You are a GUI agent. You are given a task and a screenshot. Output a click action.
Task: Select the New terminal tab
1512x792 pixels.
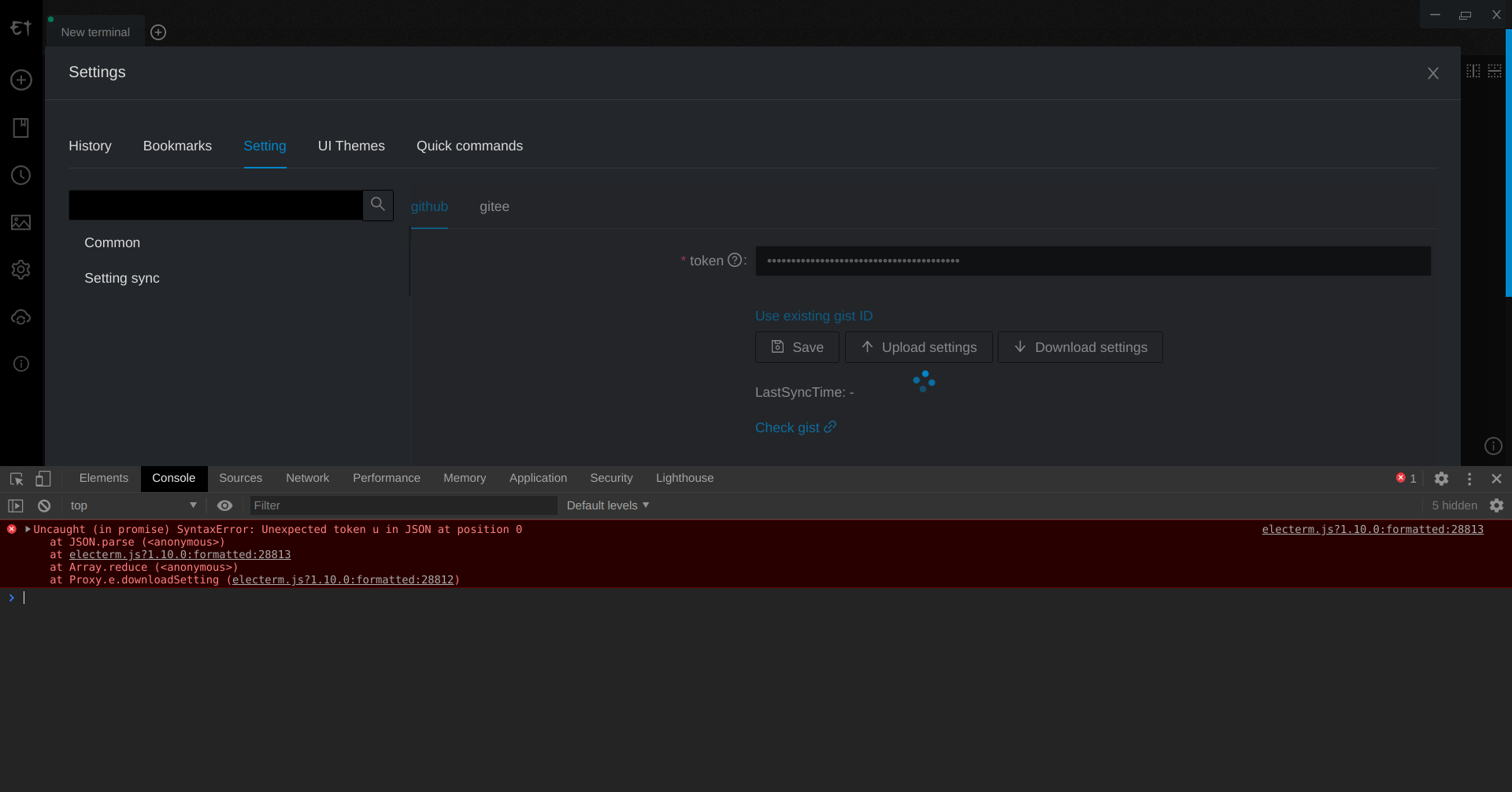pyautogui.click(x=95, y=32)
